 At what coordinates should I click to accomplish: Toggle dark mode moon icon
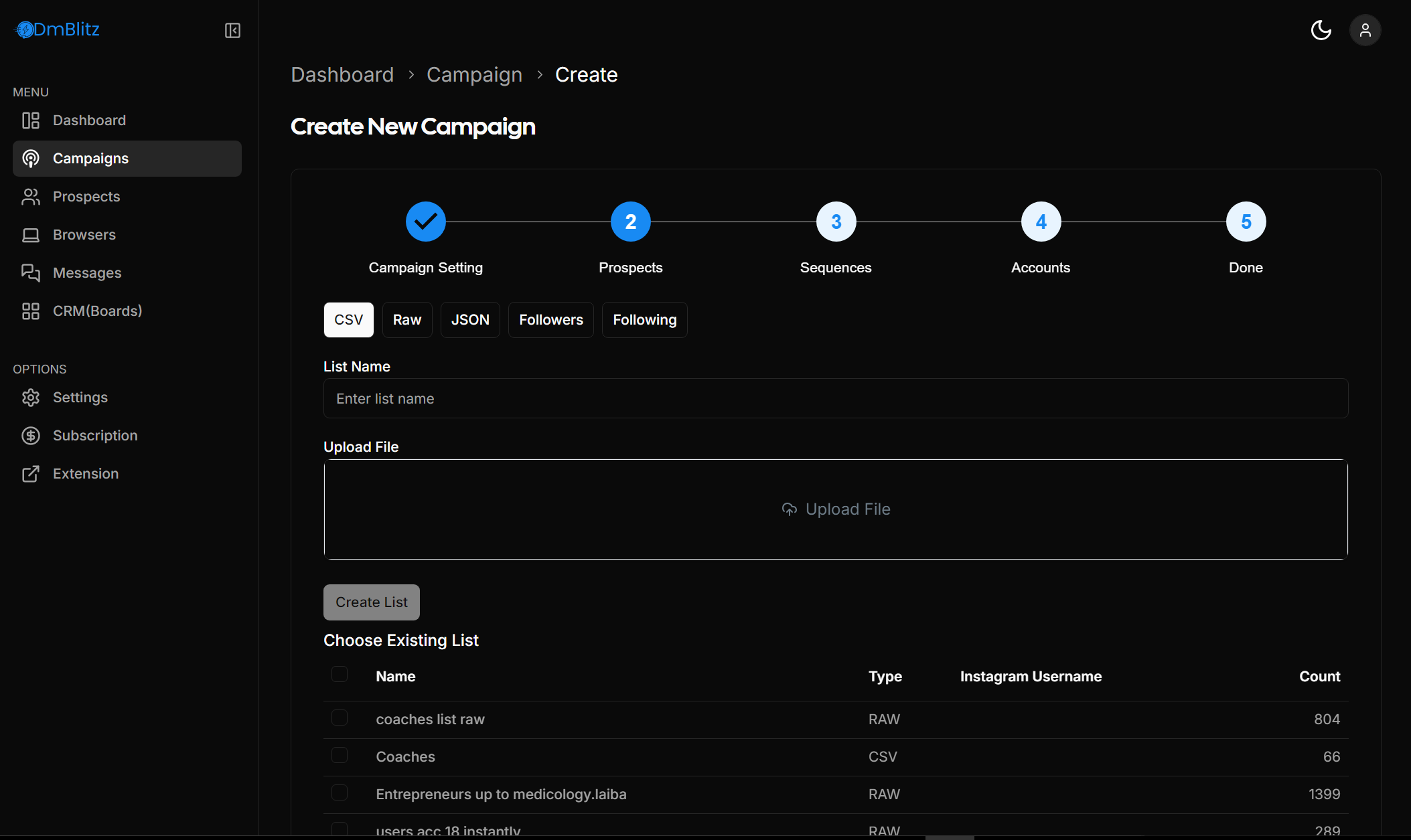click(x=1321, y=30)
